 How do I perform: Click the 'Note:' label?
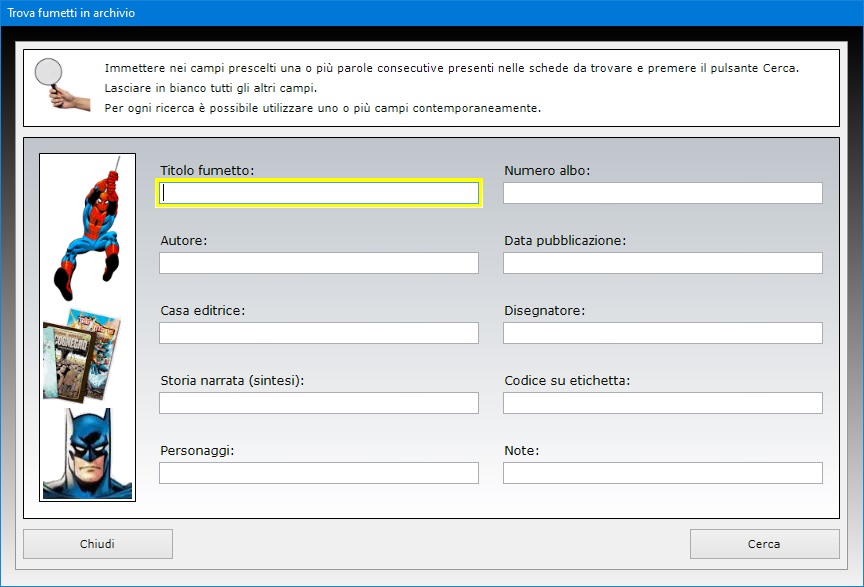(522, 451)
